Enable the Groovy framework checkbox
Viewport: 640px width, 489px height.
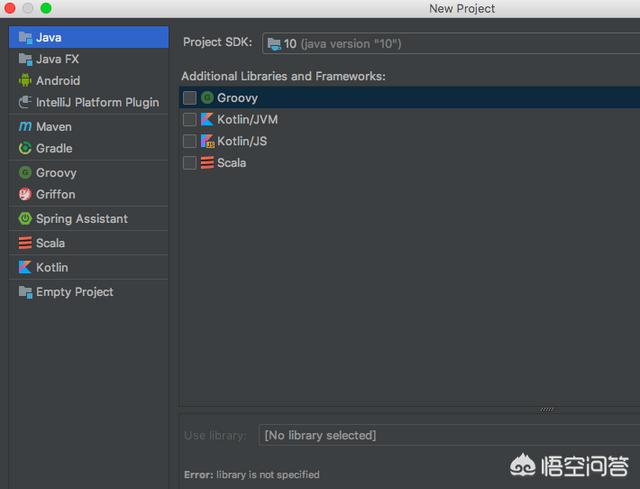(x=189, y=98)
